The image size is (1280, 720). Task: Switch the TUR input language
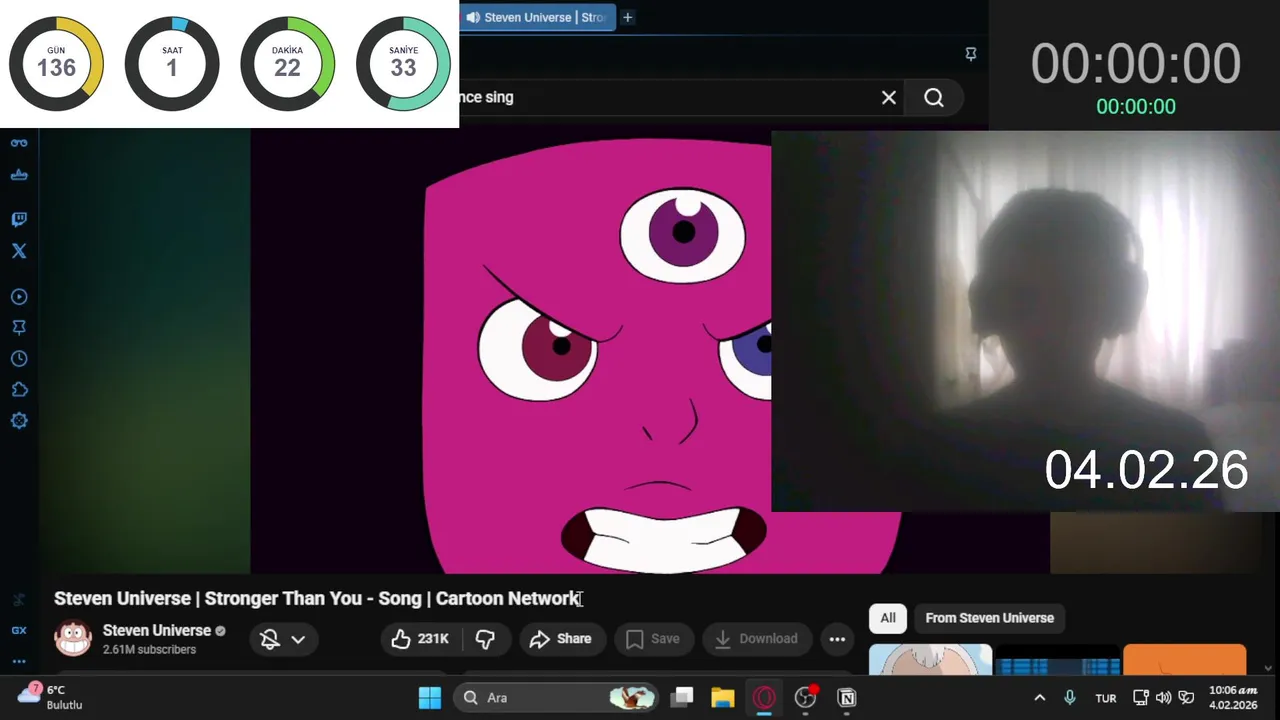click(1106, 698)
